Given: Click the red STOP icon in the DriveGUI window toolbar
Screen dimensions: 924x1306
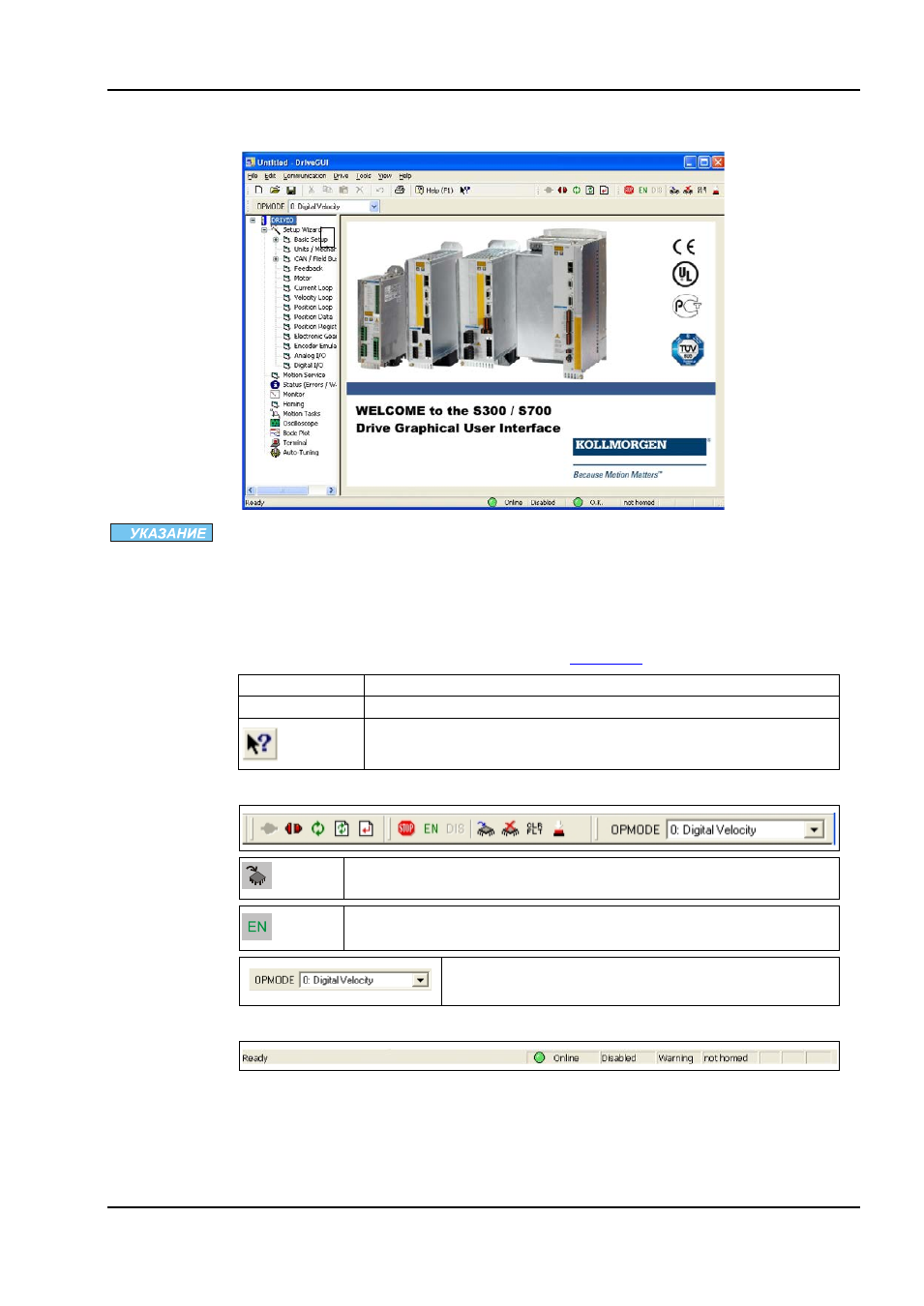Looking at the screenshot, I should coord(629,191).
